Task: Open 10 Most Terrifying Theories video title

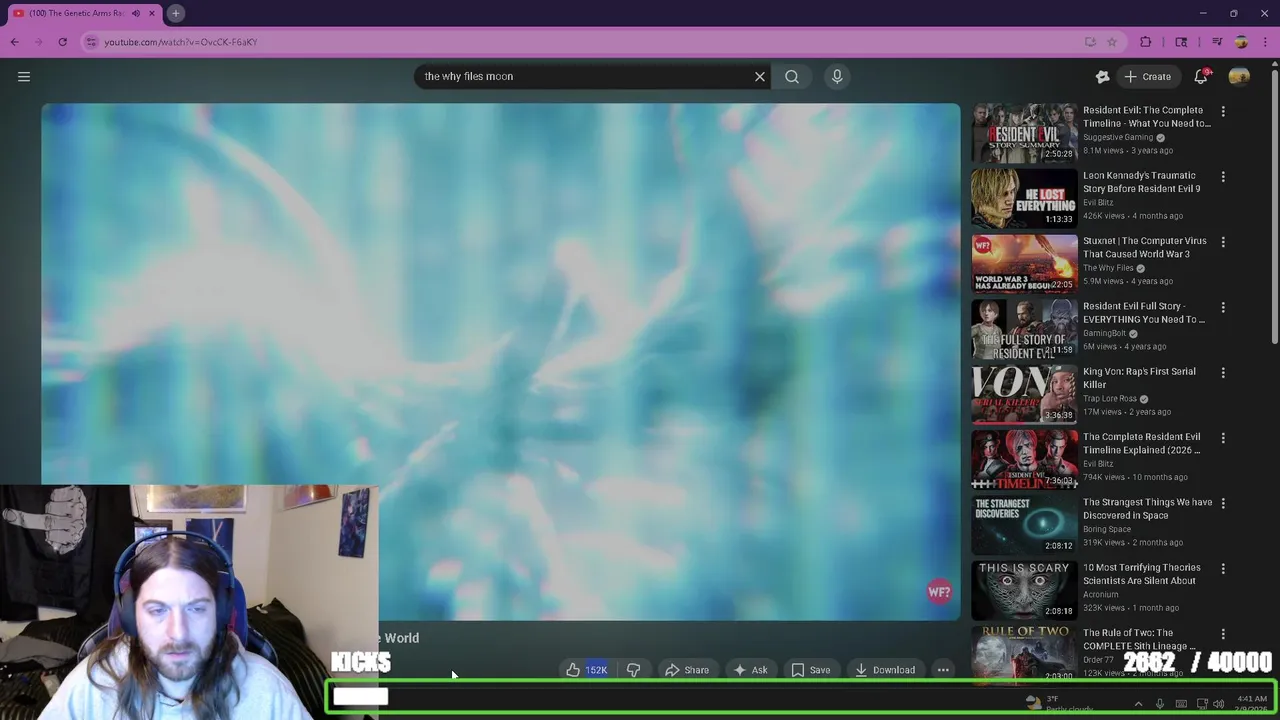Action: [1141, 574]
